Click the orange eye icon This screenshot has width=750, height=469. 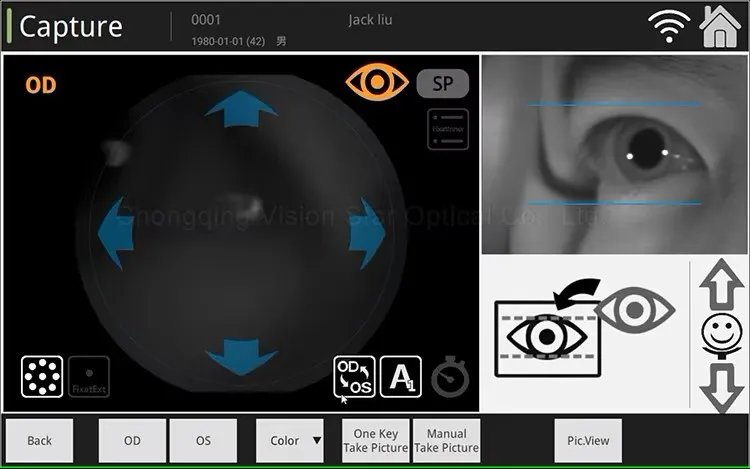(377, 82)
